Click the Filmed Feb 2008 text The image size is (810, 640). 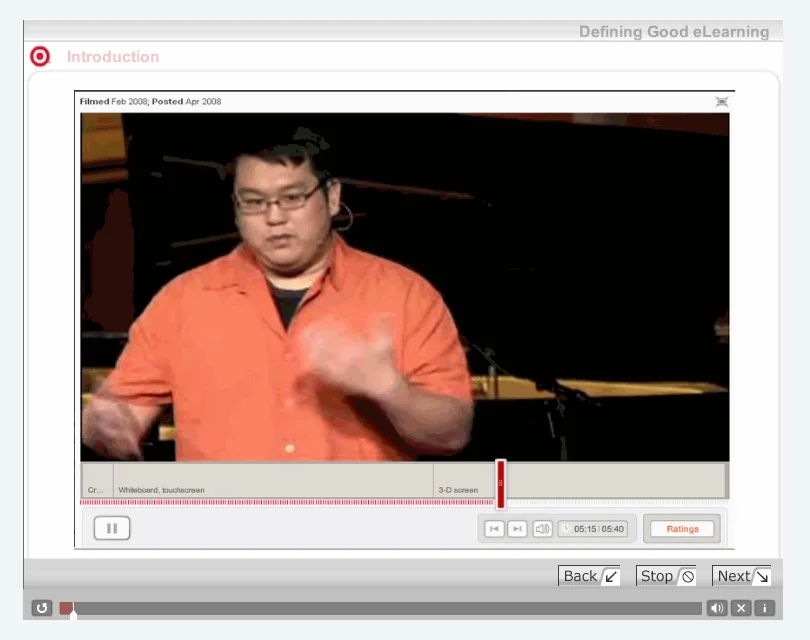tap(114, 101)
